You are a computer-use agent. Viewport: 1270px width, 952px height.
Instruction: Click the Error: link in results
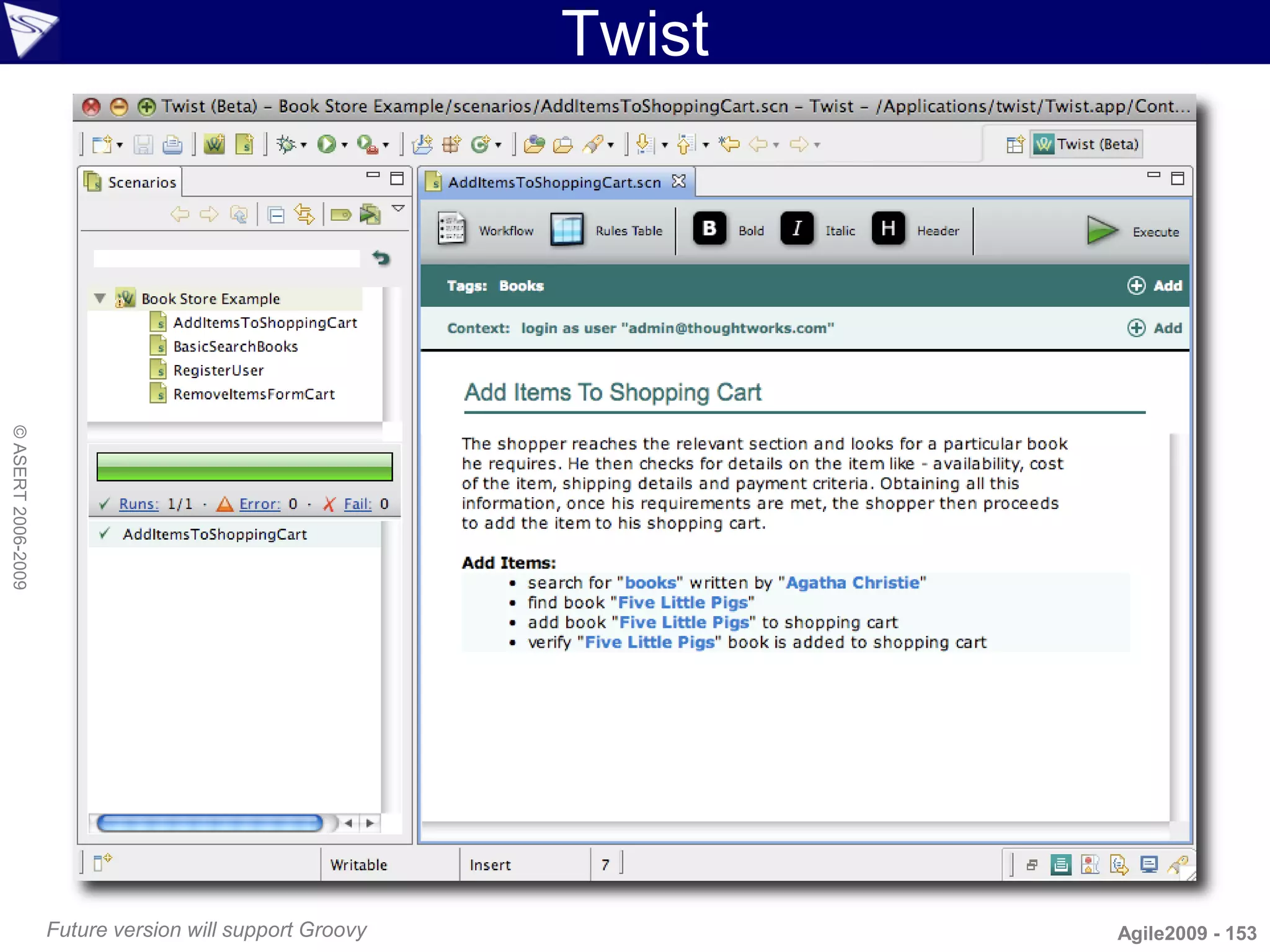point(260,504)
